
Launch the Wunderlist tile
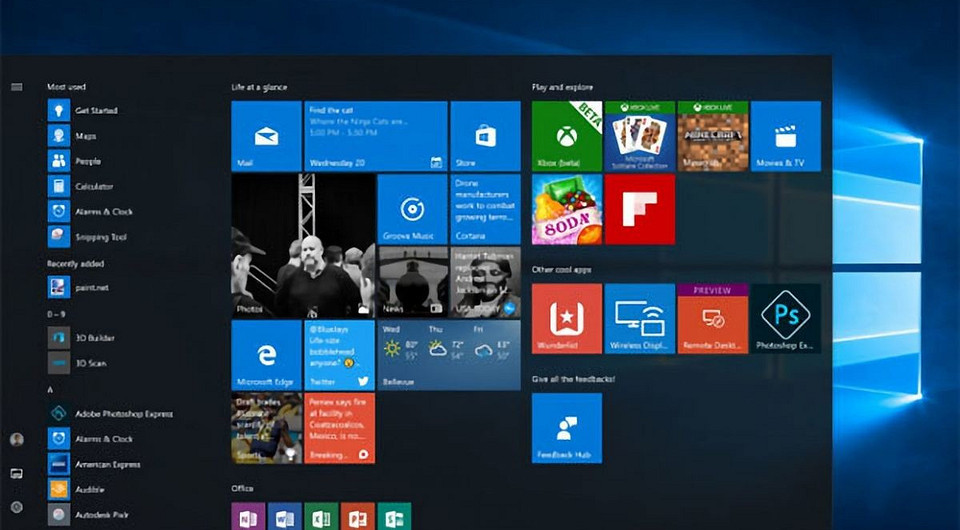(567, 318)
